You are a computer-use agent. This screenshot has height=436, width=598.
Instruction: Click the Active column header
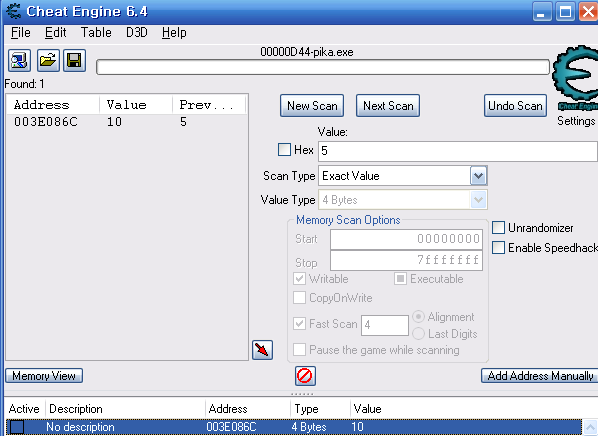(24, 409)
